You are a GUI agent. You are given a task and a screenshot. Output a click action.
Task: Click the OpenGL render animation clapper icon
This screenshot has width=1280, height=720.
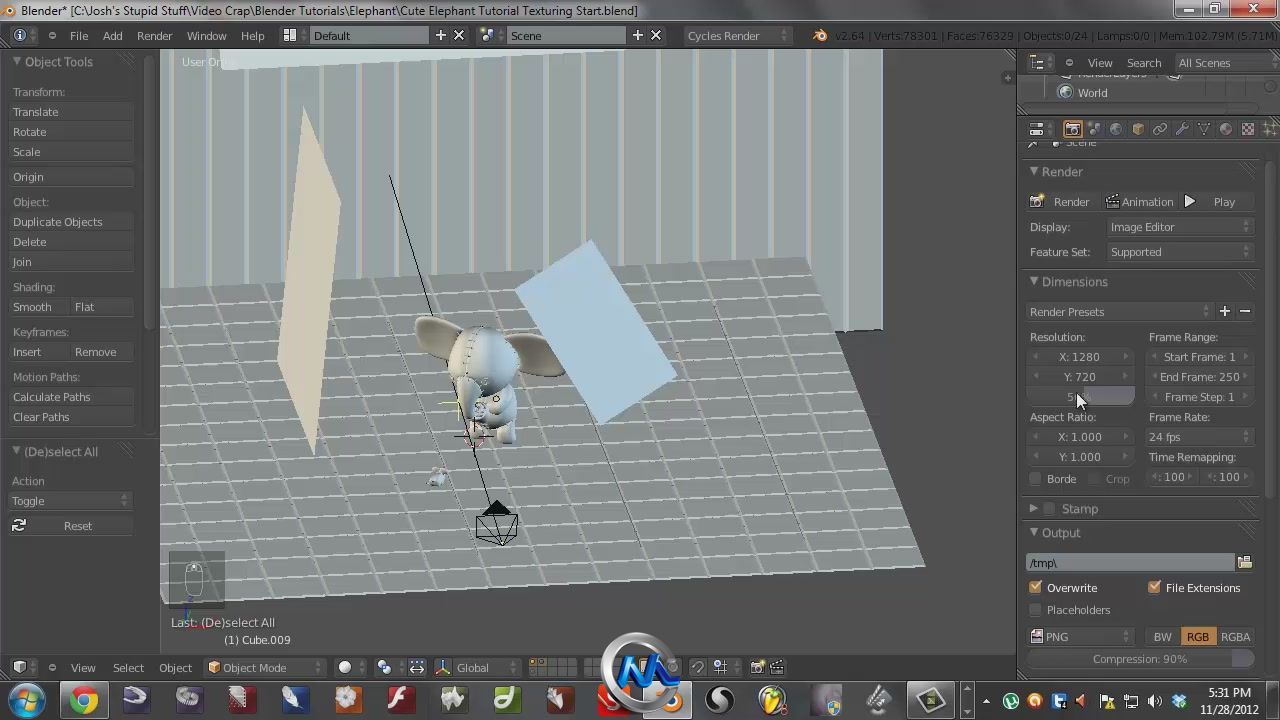tap(777, 667)
